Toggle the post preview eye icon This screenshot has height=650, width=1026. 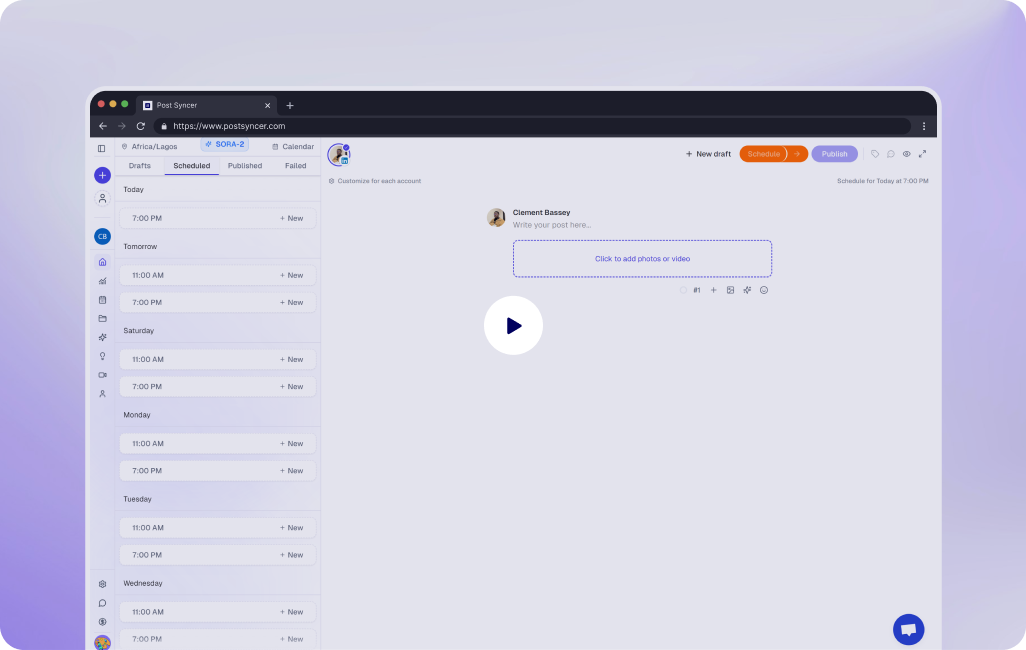pyautogui.click(x=906, y=154)
